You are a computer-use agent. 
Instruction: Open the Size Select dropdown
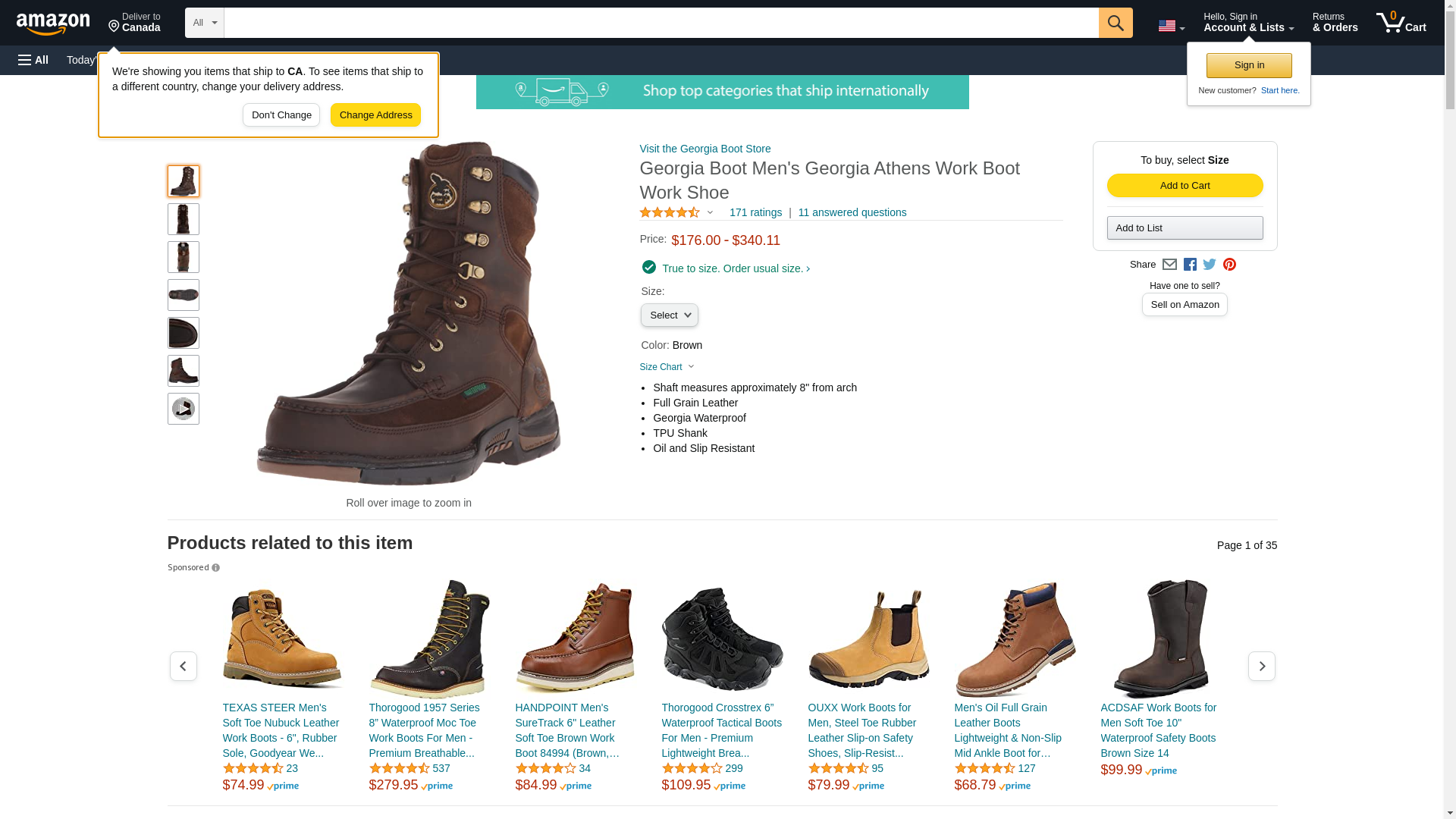(x=670, y=315)
